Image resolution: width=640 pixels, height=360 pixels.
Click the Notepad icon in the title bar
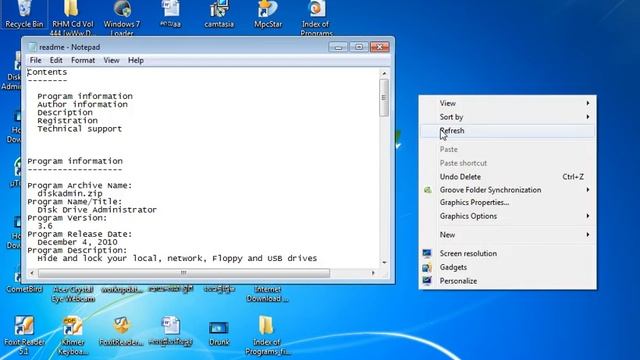coord(32,47)
